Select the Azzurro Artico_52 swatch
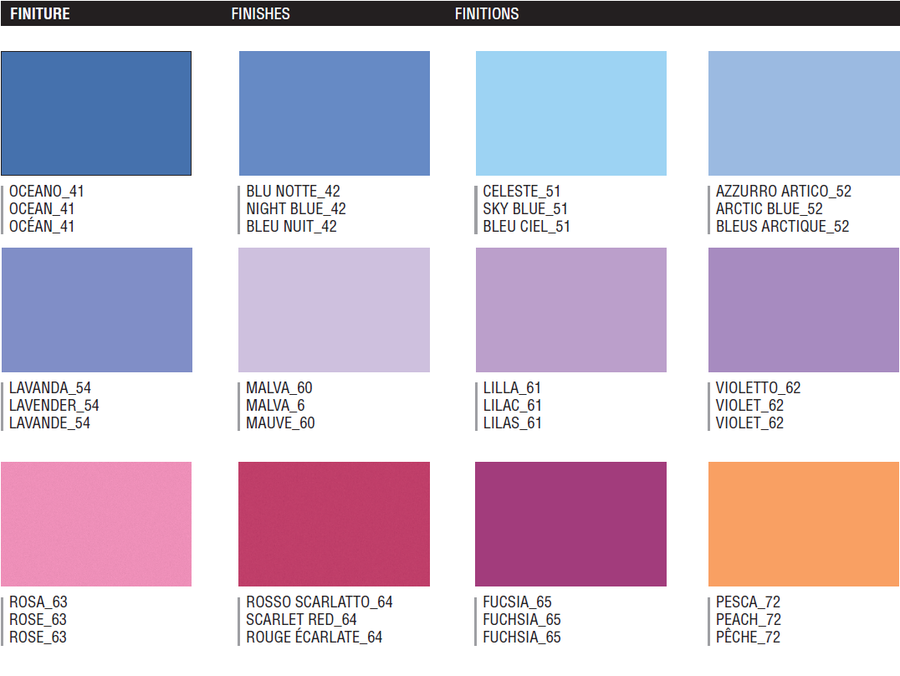 [804, 113]
